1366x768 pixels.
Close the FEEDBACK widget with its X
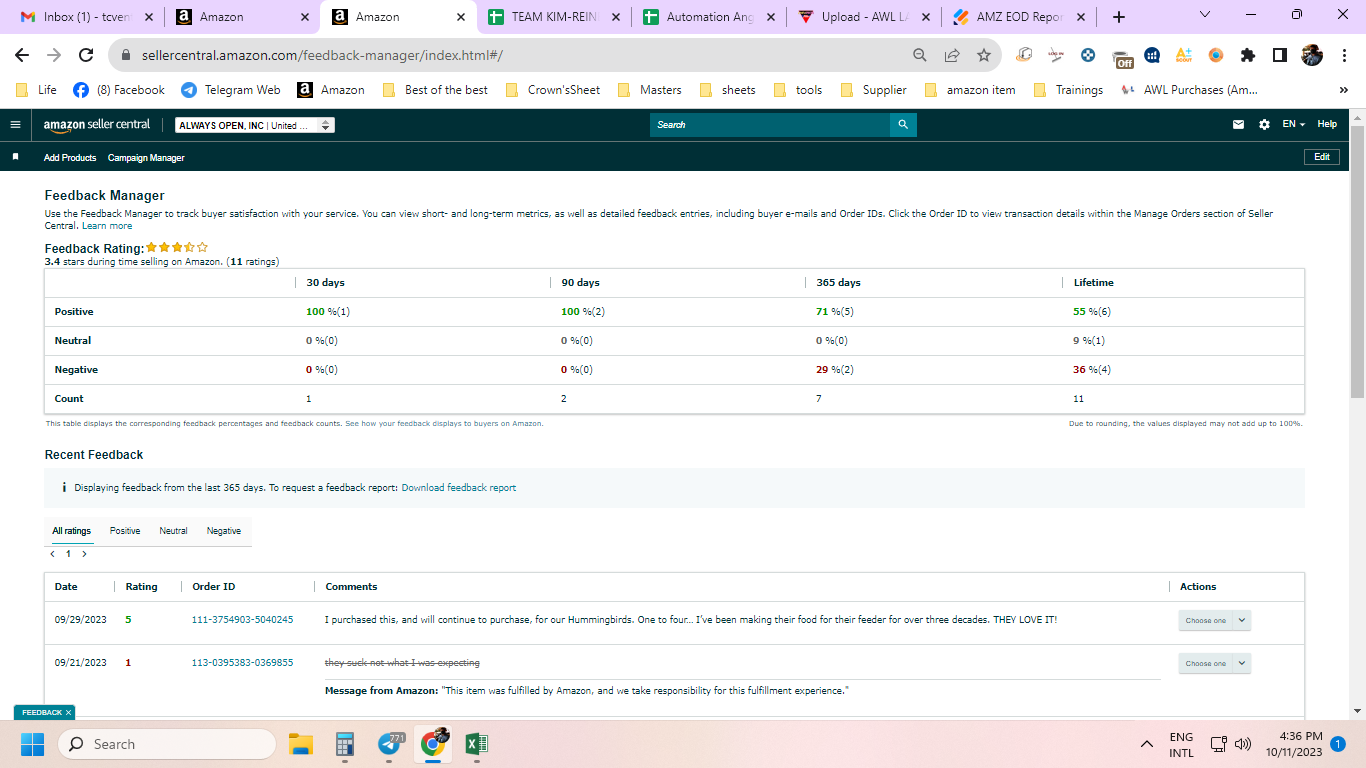click(x=69, y=712)
